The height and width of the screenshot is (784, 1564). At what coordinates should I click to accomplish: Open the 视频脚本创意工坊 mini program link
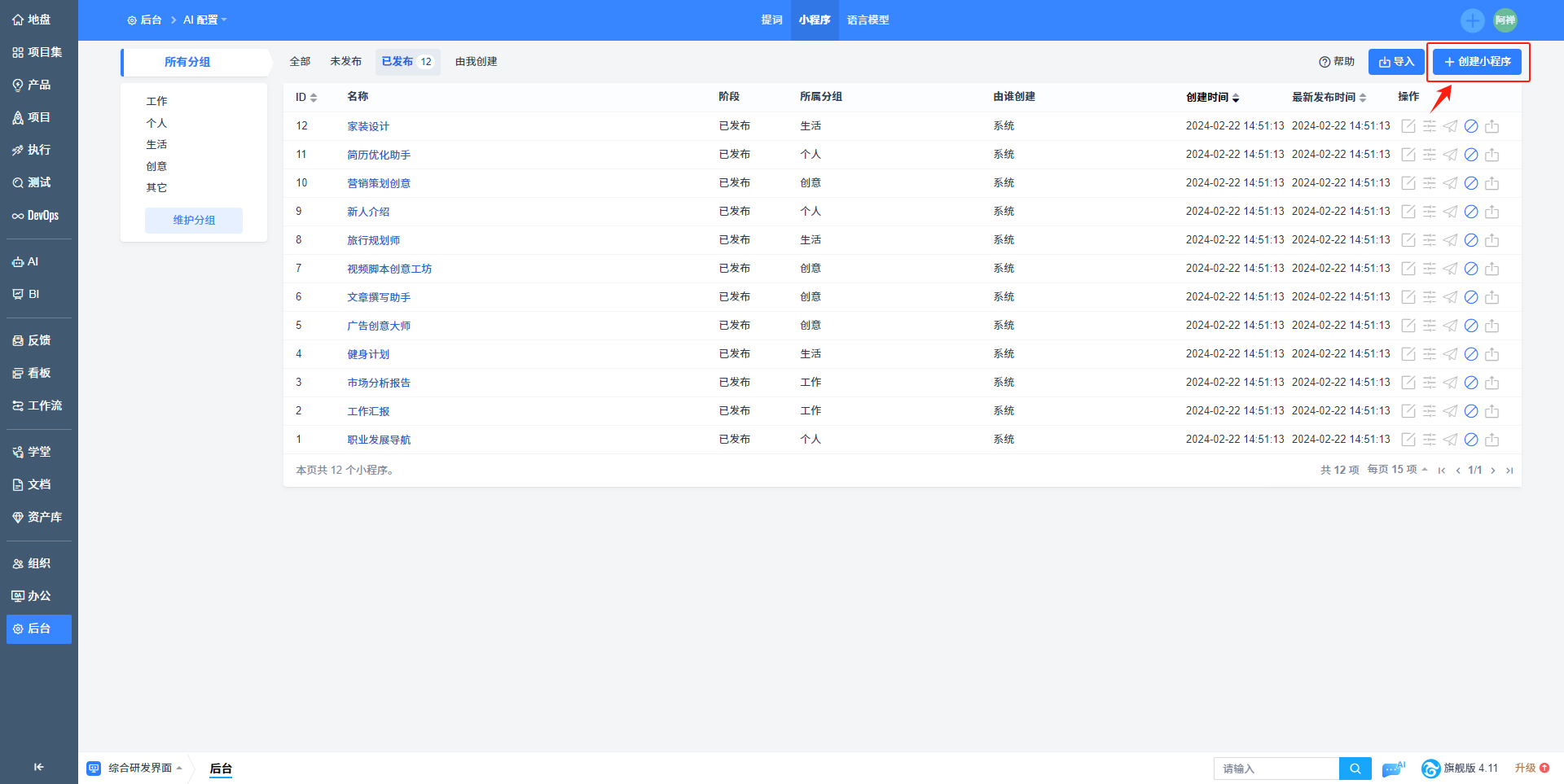click(x=389, y=269)
